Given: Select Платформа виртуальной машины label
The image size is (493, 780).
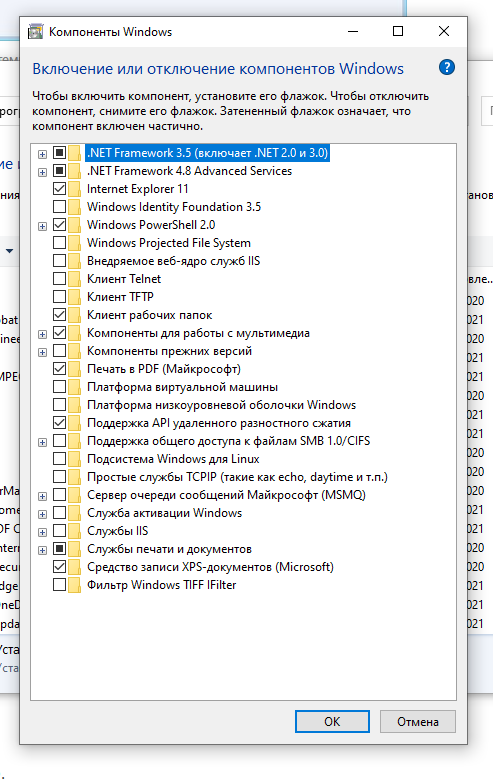Looking at the screenshot, I should pos(183,387).
